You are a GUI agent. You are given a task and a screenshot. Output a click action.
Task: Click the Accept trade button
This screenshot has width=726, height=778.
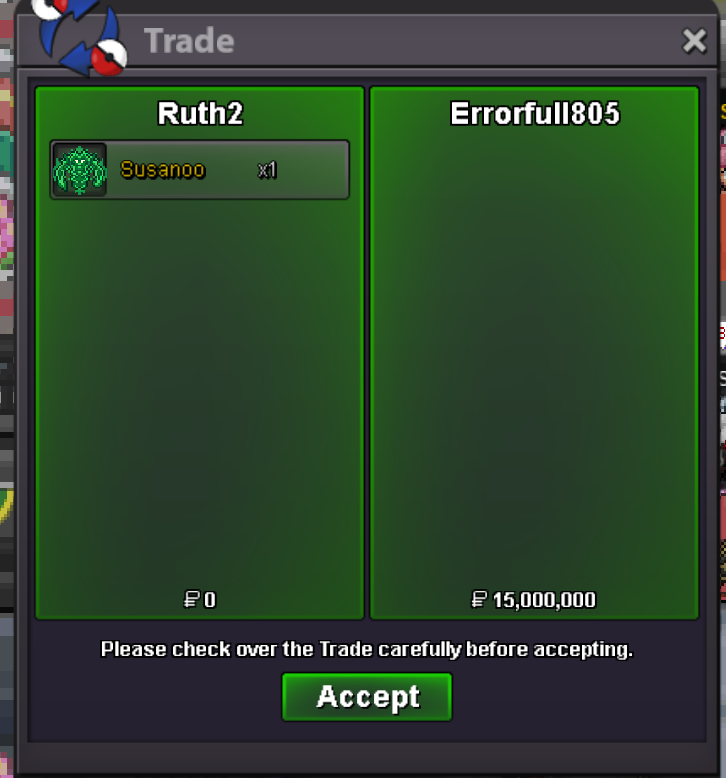(x=367, y=696)
